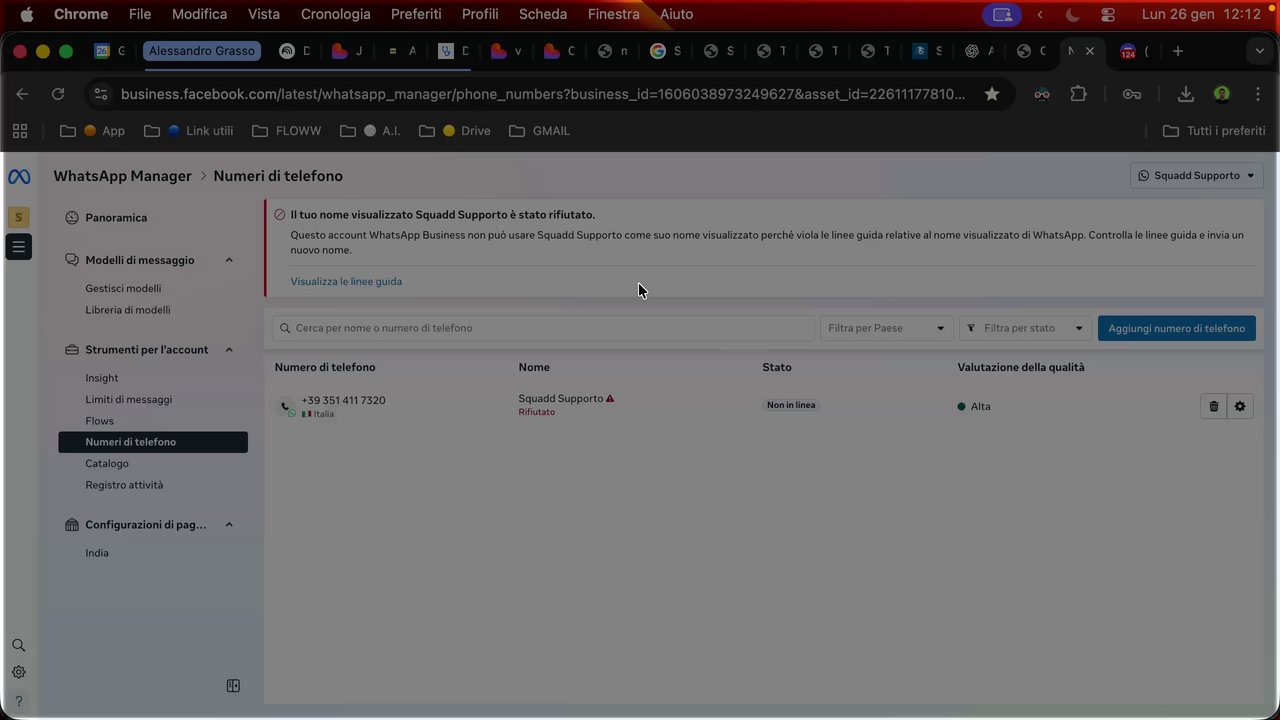Focus the phone number search field
This screenshot has width=1280, height=720.
[x=543, y=328]
